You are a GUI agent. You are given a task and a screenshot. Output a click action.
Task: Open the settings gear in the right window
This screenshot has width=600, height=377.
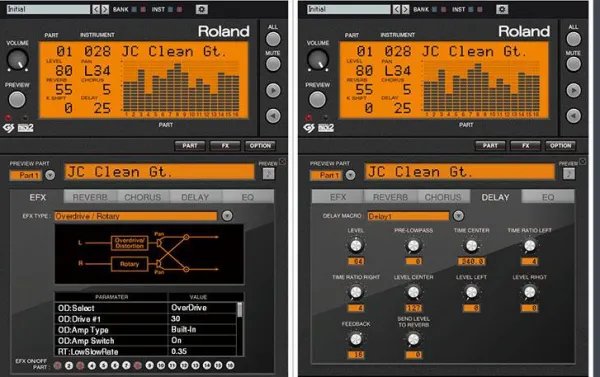(502, 9)
